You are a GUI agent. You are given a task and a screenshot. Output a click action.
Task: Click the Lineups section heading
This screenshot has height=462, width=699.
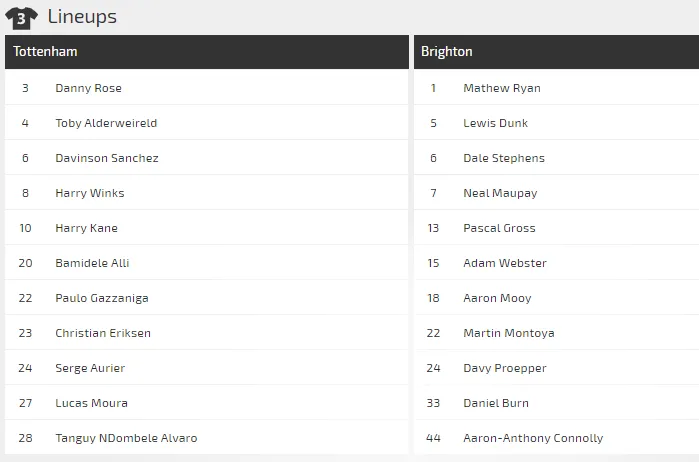coord(82,17)
